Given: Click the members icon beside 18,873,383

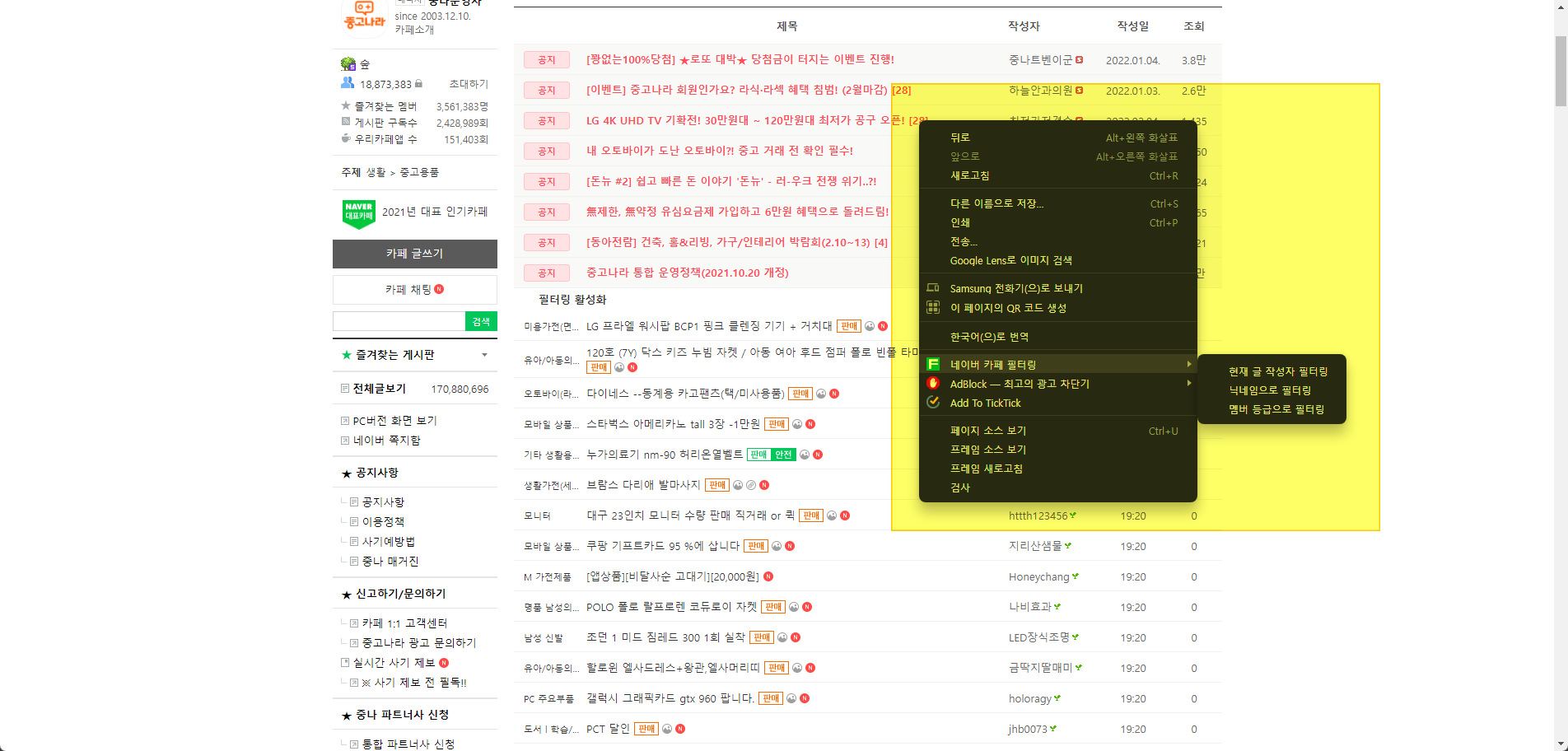Looking at the screenshot, I should [348, 83].
